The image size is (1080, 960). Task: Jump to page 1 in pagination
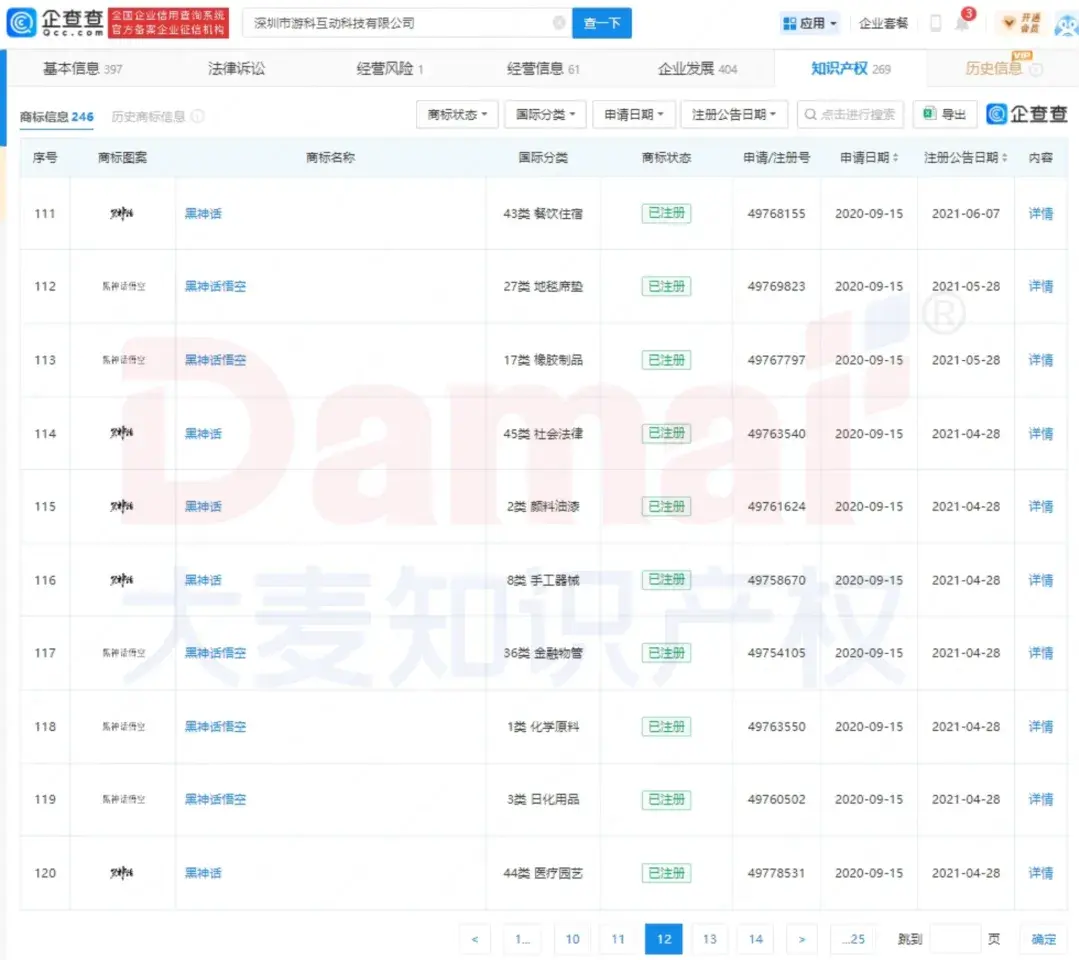(522, 939)
